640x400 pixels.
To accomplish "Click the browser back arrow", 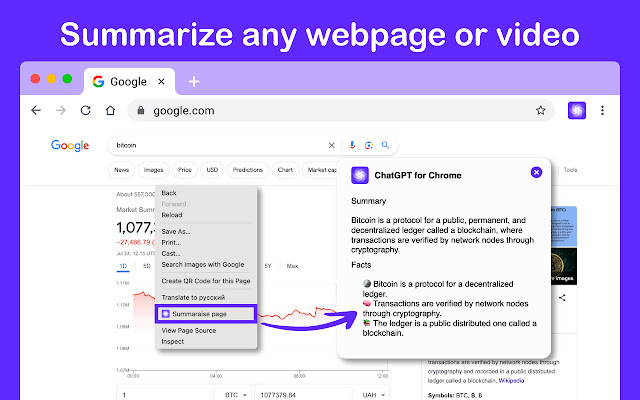I will [x=36, y=110].
